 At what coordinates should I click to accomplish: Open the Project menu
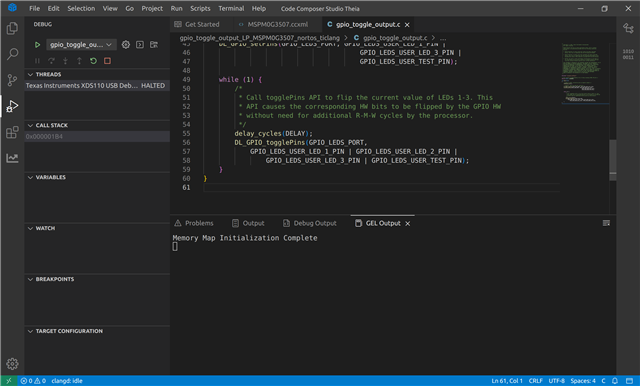[x=152, y=8]
